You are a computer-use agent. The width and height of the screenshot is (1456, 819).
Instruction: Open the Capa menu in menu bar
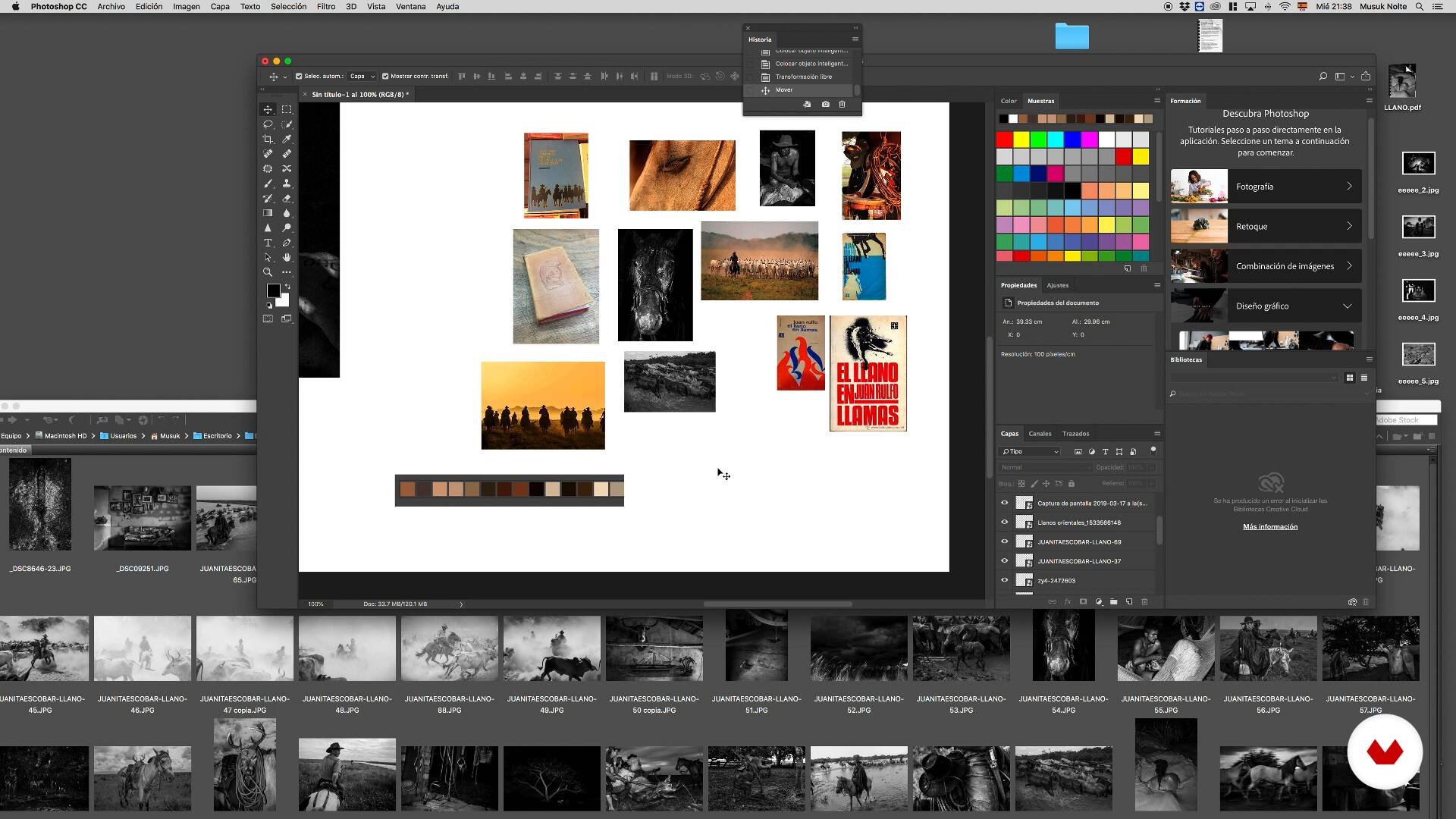220,6
